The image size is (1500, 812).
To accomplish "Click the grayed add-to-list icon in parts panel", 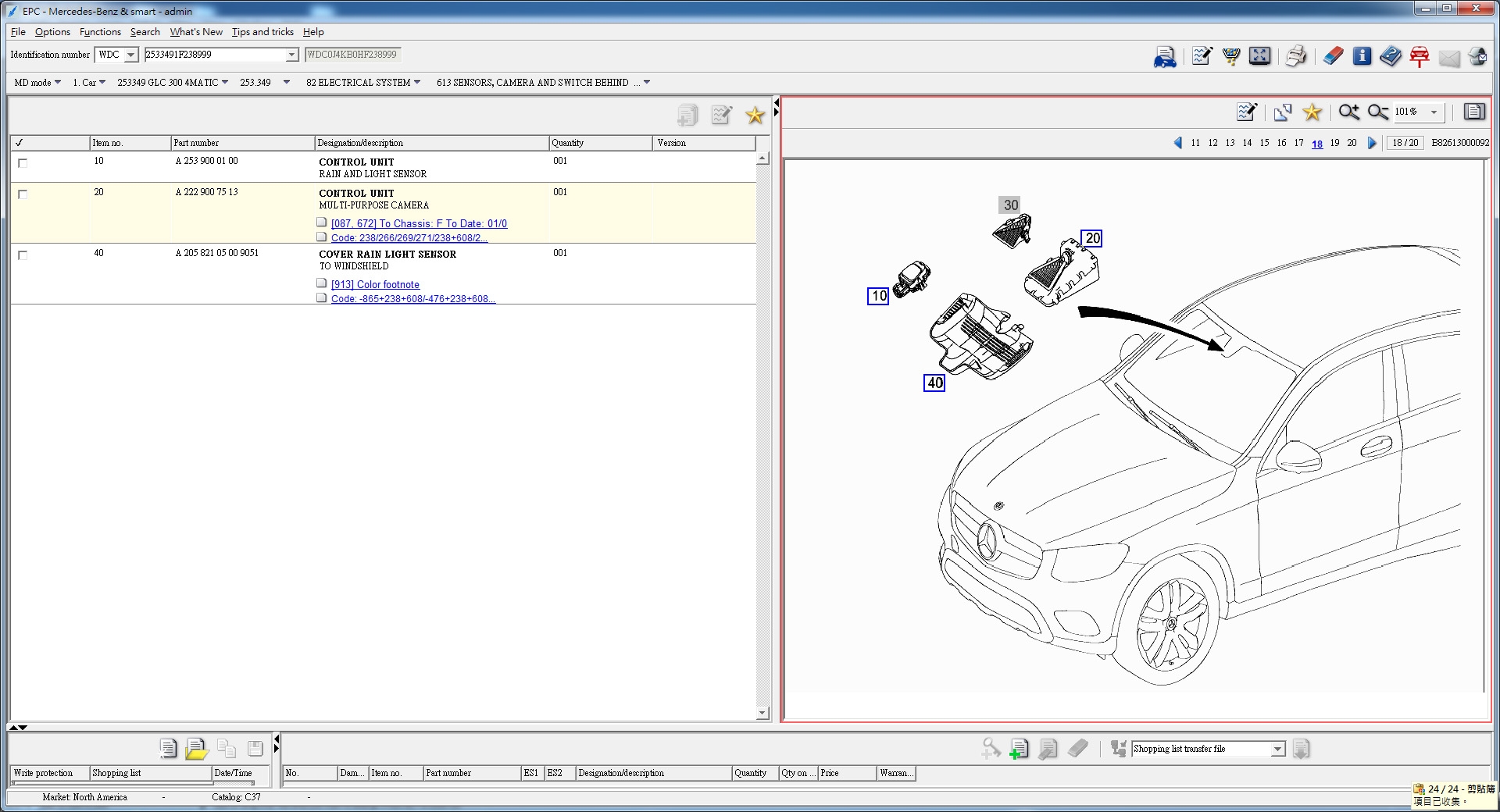I will tap(687, 116).
